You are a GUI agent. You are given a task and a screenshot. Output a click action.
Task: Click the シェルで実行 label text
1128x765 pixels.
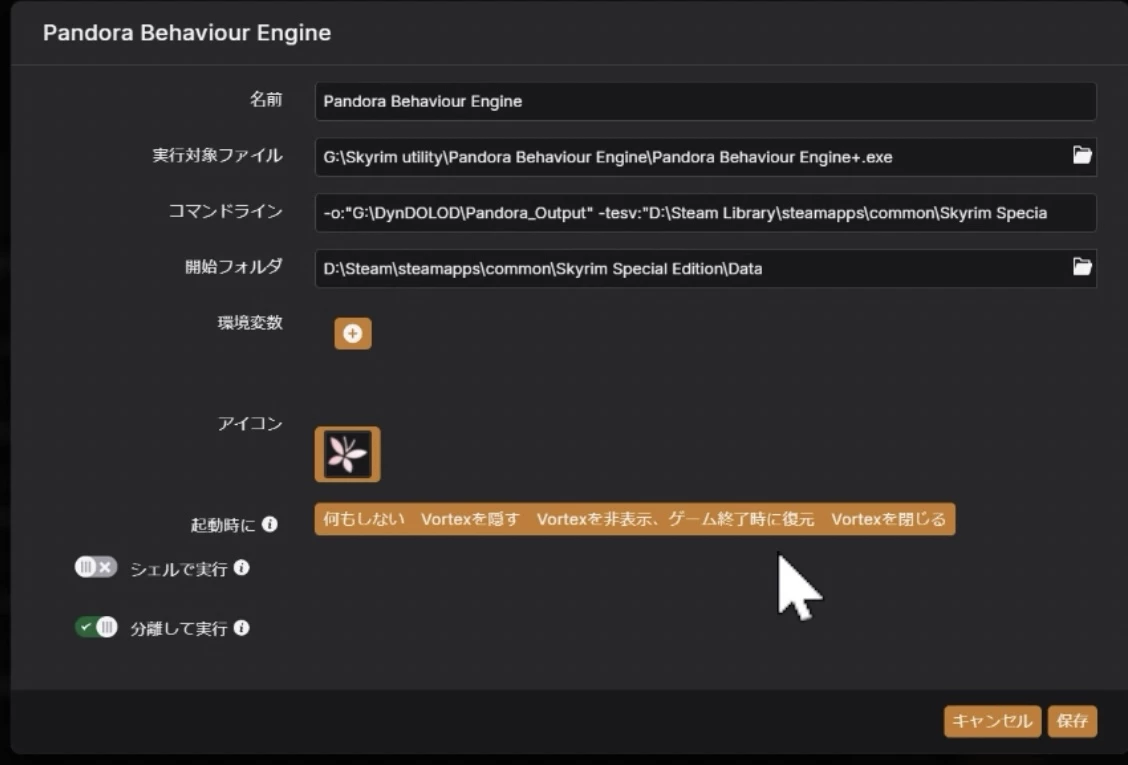(x=178, y=569)
